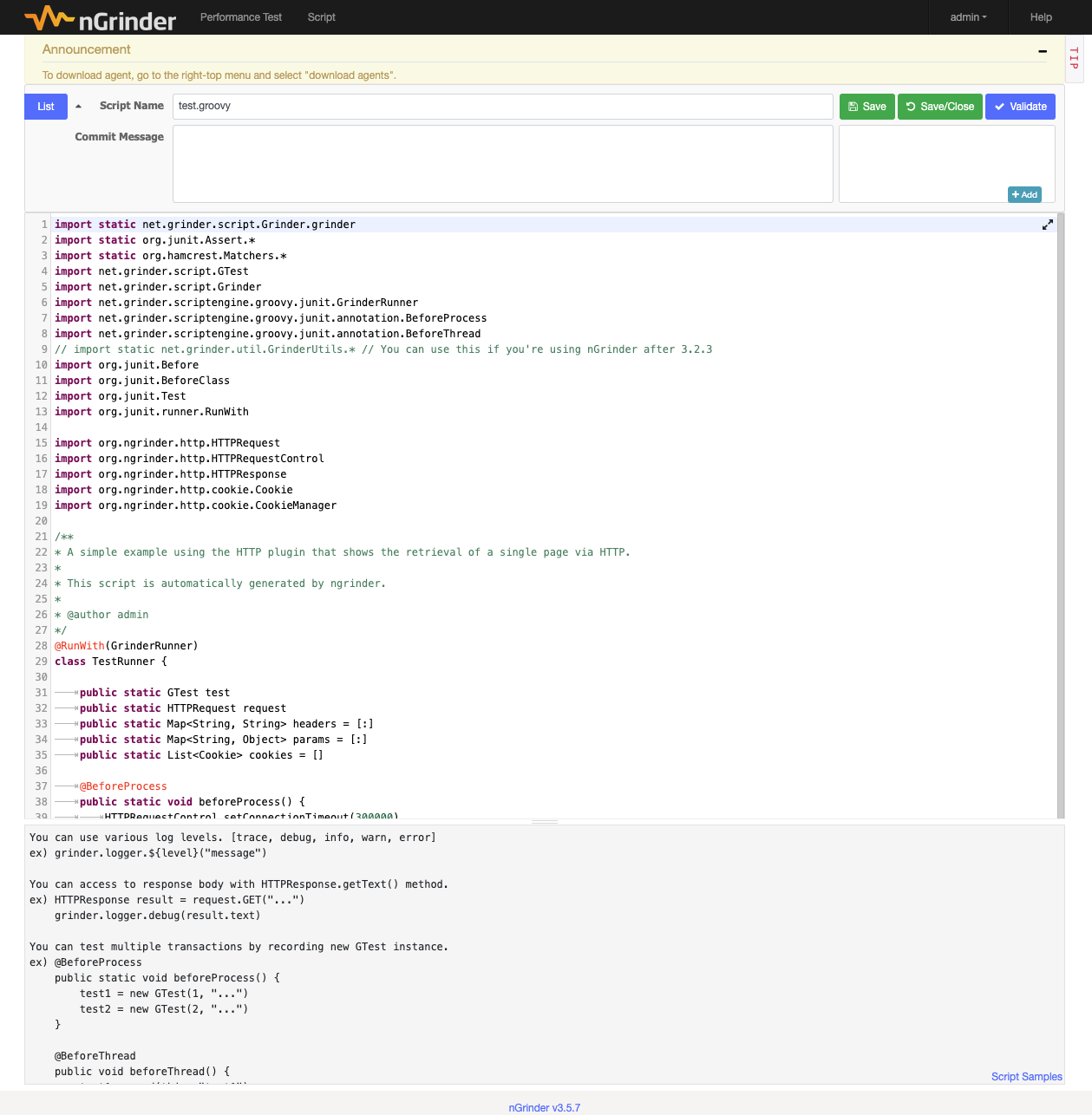Screen dimensions: 1092x1115
Task: Click the class TestRunner declaration line
Action: 111,662
